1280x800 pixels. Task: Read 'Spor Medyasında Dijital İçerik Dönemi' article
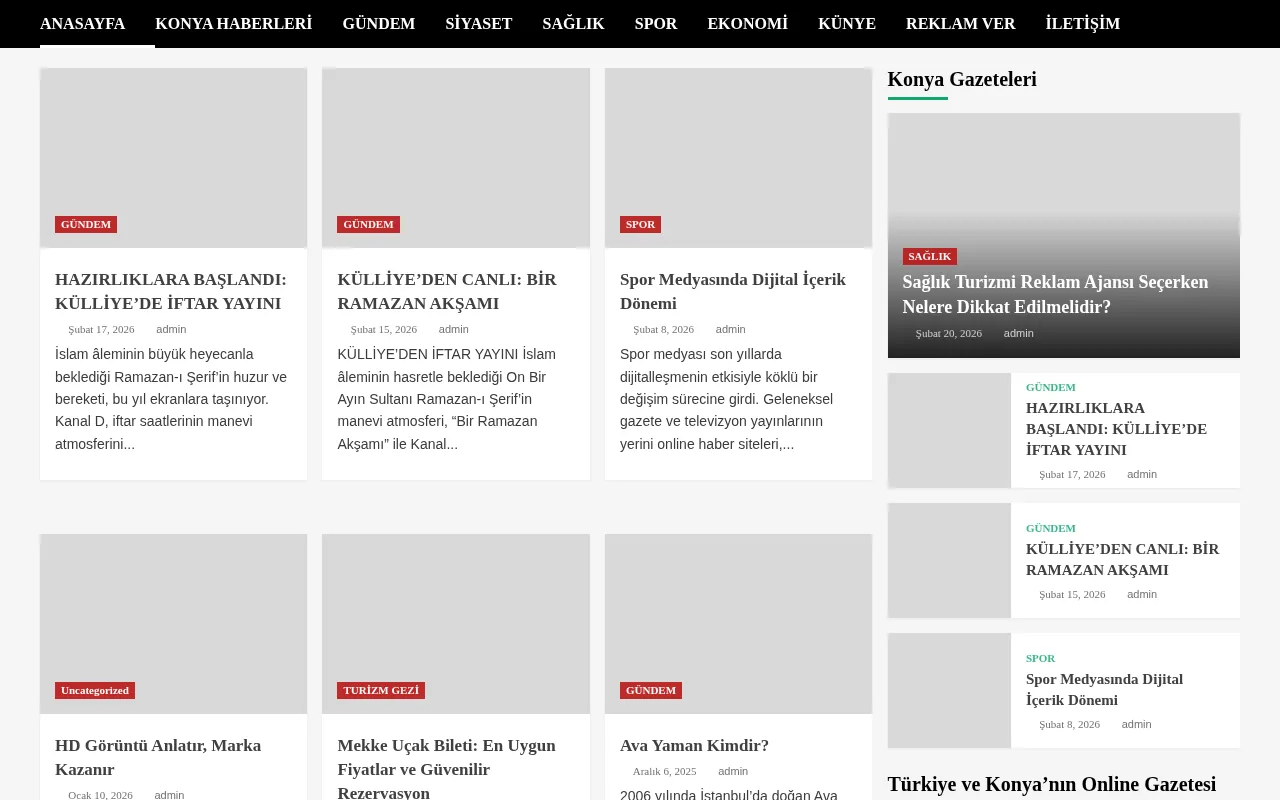(x=732, y=291)
